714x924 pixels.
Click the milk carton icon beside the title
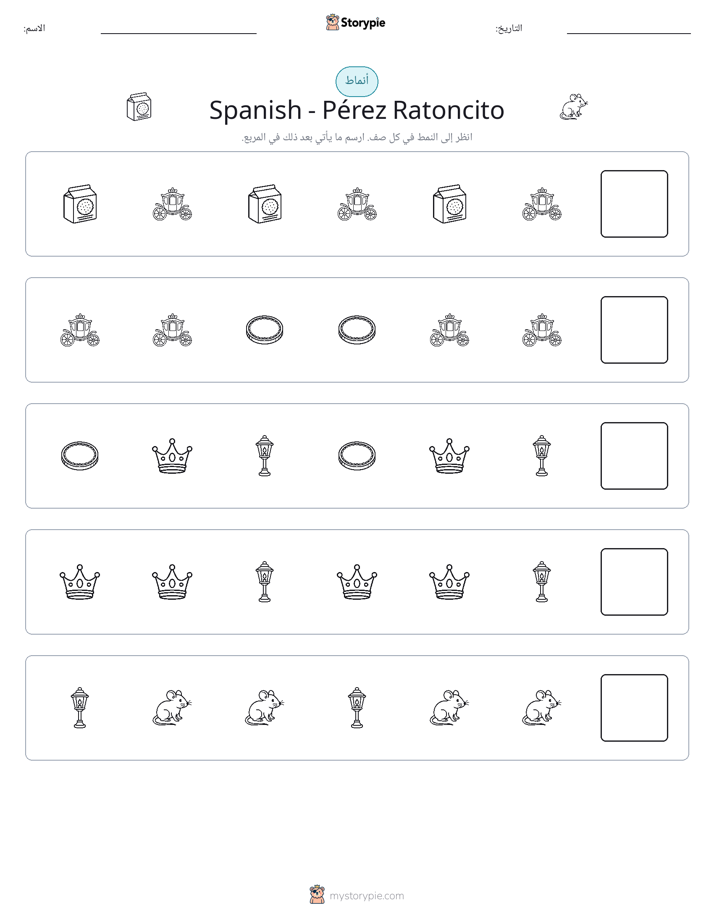[139, 107]
